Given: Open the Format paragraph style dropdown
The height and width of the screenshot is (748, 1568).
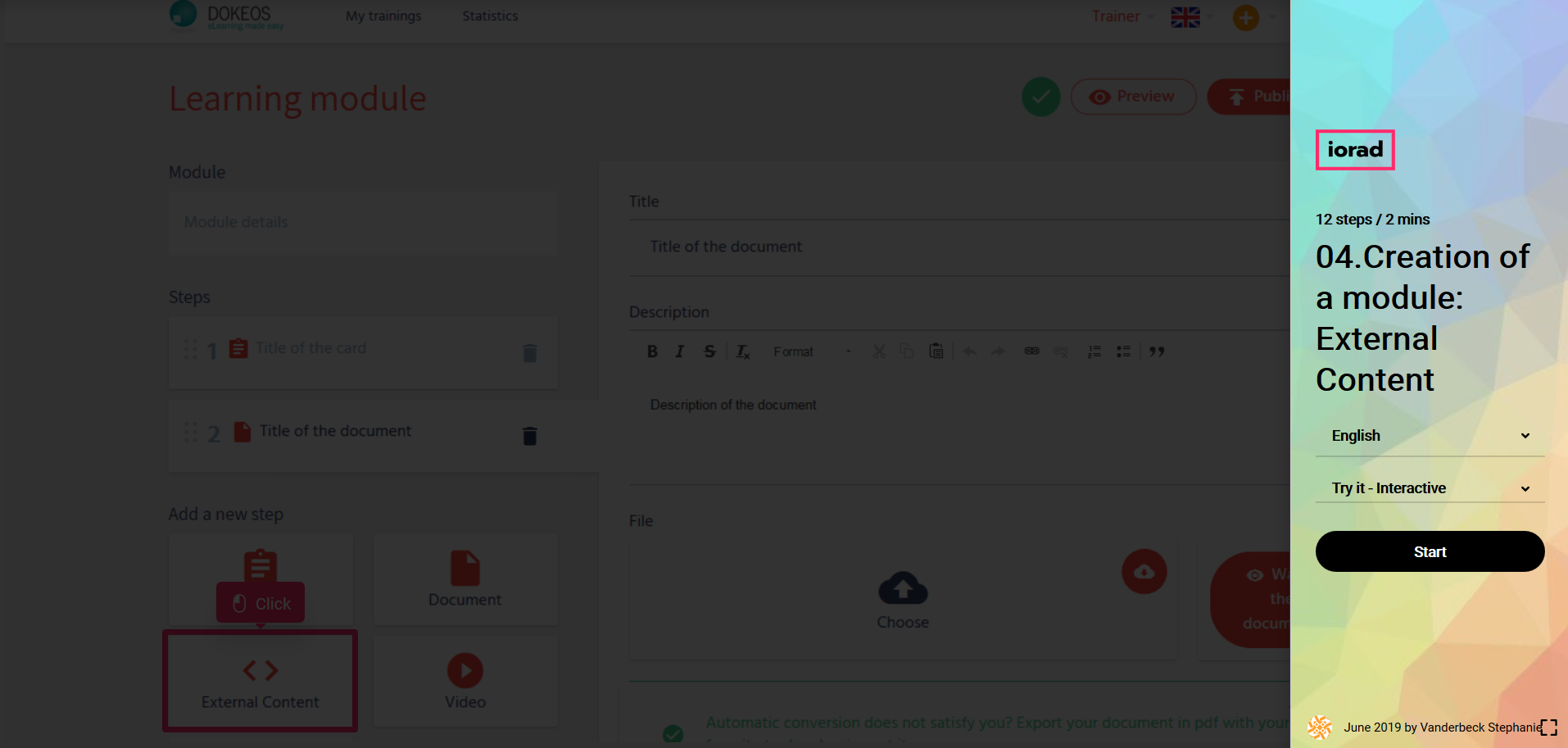Looking at the screenshot, I should [x=811, y=351].
